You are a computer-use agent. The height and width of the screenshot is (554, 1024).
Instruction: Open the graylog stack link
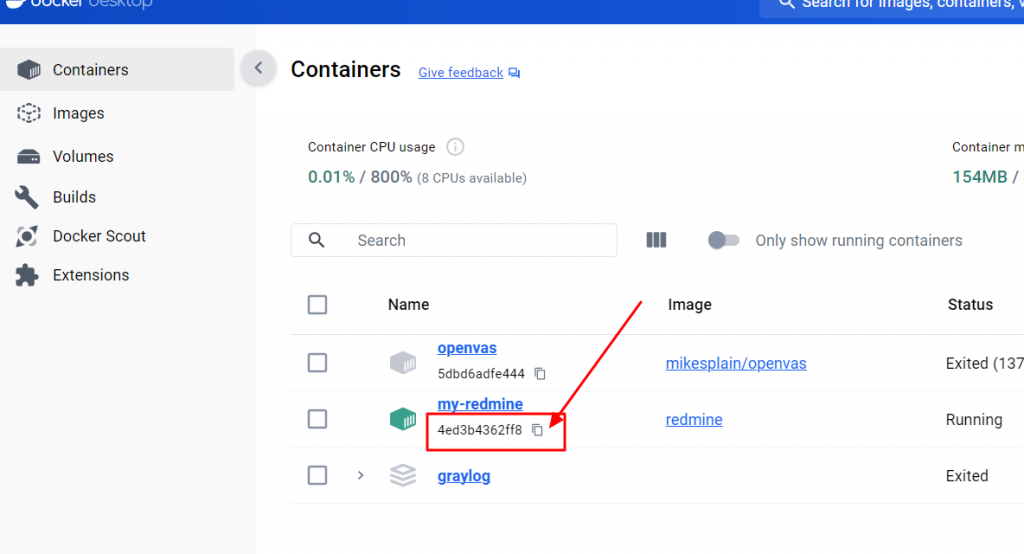click(464, 476)
